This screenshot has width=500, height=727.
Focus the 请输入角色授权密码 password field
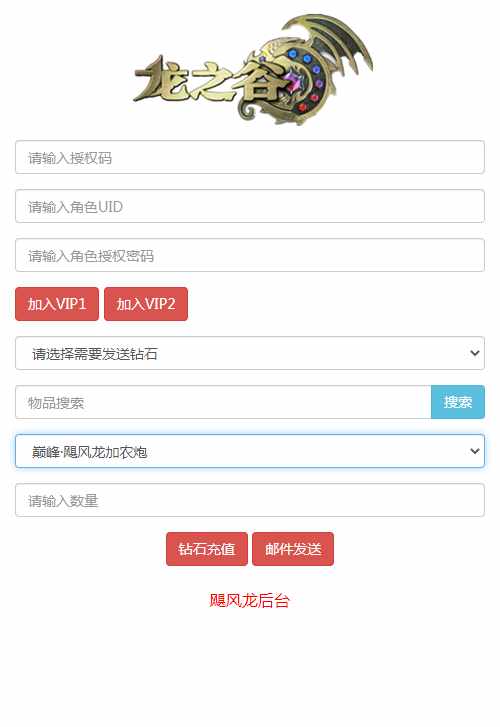click(250, 255)
